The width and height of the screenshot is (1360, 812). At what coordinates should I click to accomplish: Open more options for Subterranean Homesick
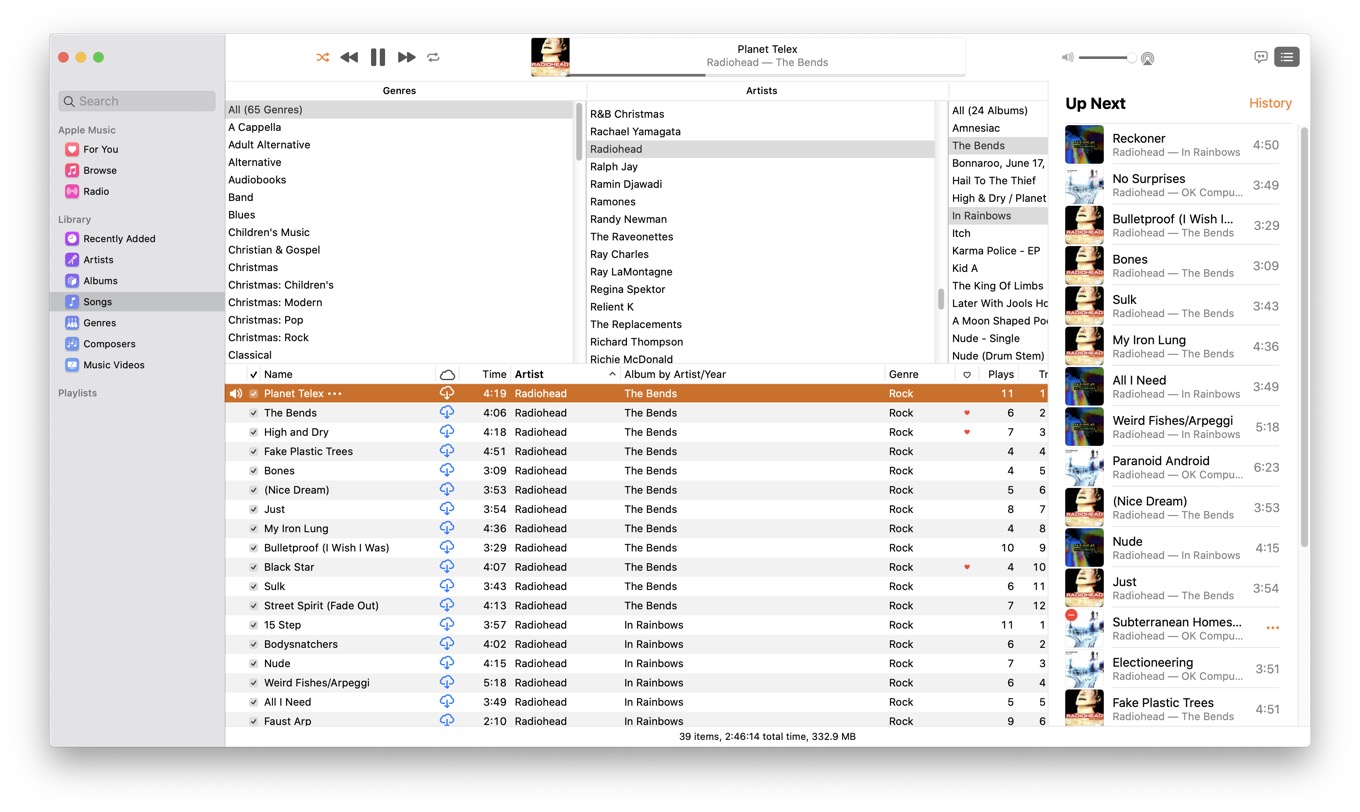[1272, 629]
